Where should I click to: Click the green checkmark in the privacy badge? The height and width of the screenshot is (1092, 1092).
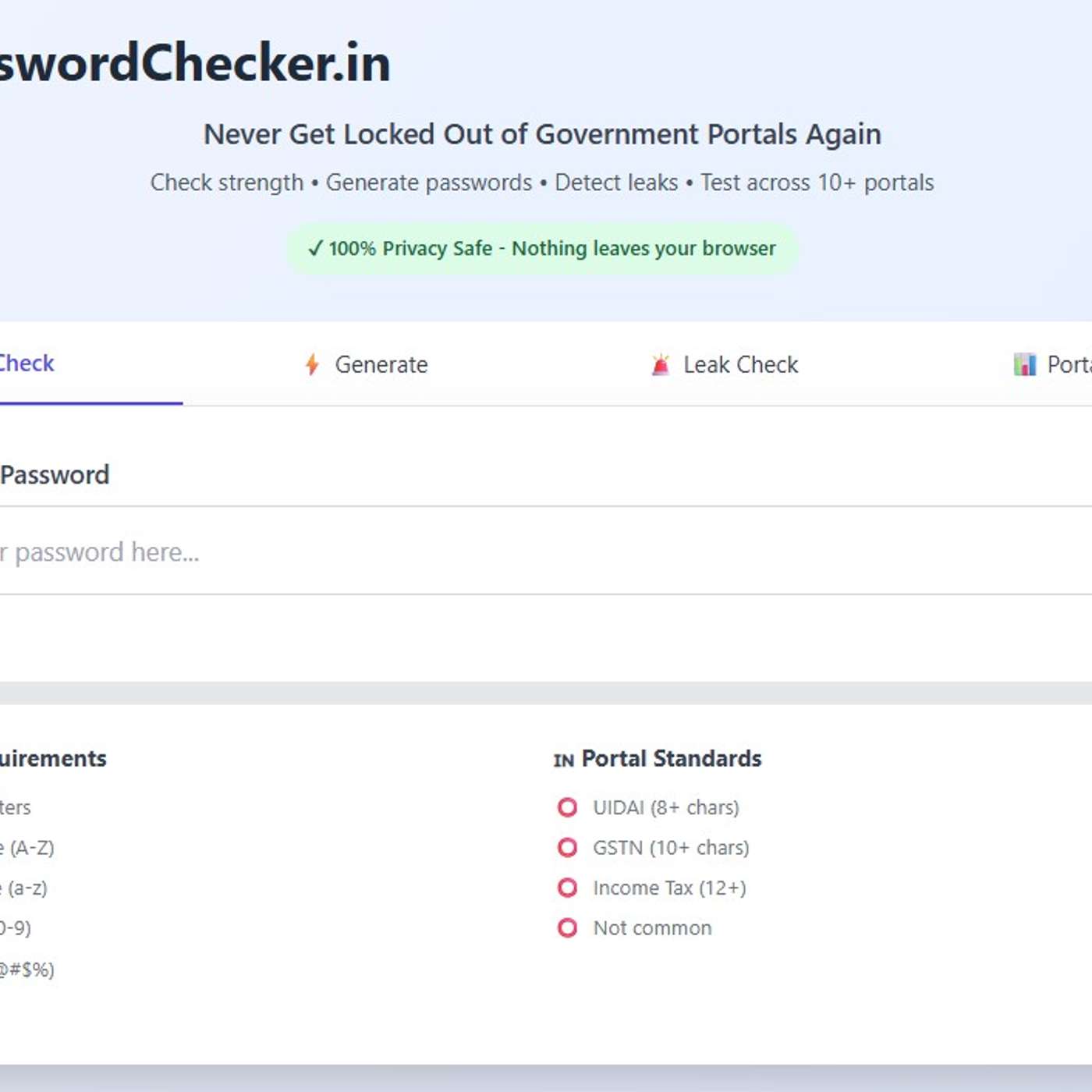tap(315, 248)
